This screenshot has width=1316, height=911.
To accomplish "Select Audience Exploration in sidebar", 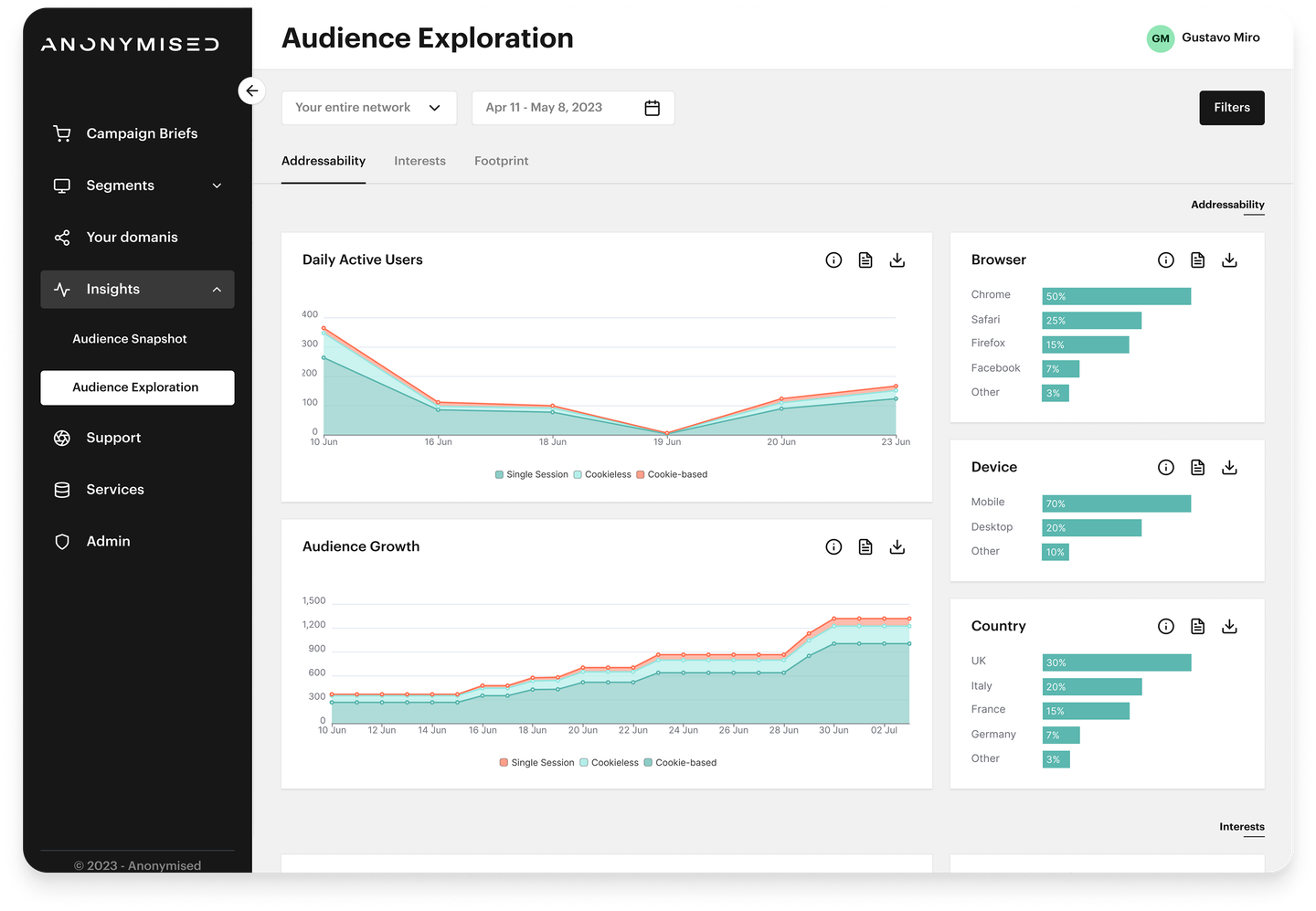I will point(137,387).
